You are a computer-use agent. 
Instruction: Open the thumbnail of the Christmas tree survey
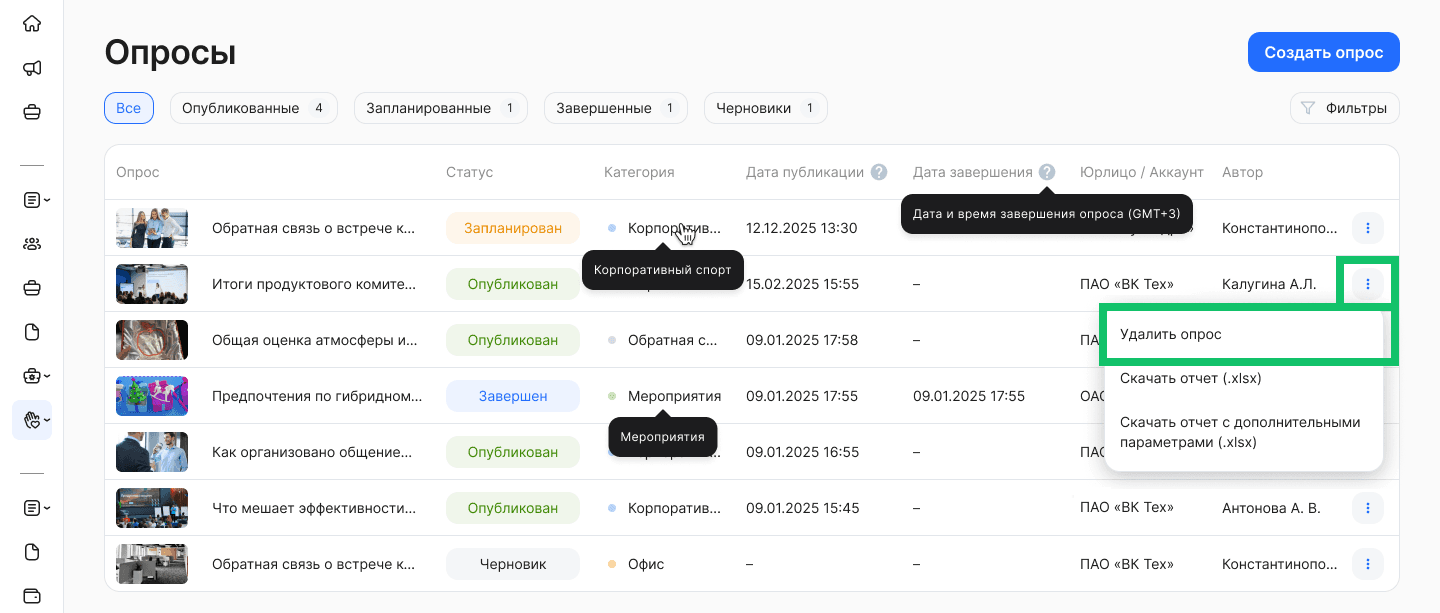coord(152,395)
